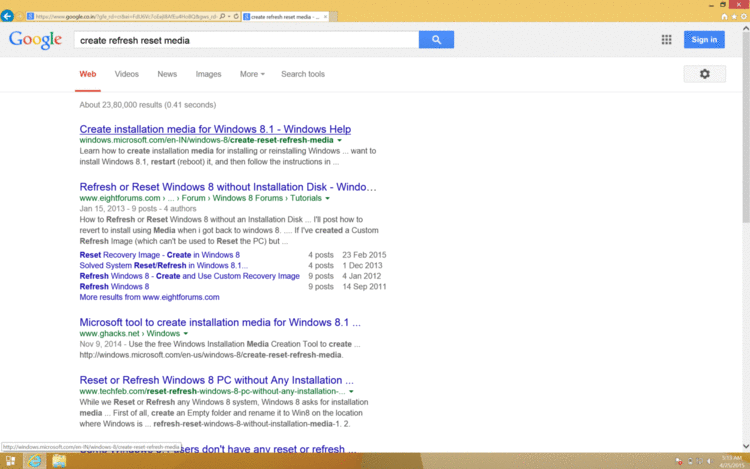Click the Sign in button
The width and height of the screenshot is (750, 469).
click(704, 40)
